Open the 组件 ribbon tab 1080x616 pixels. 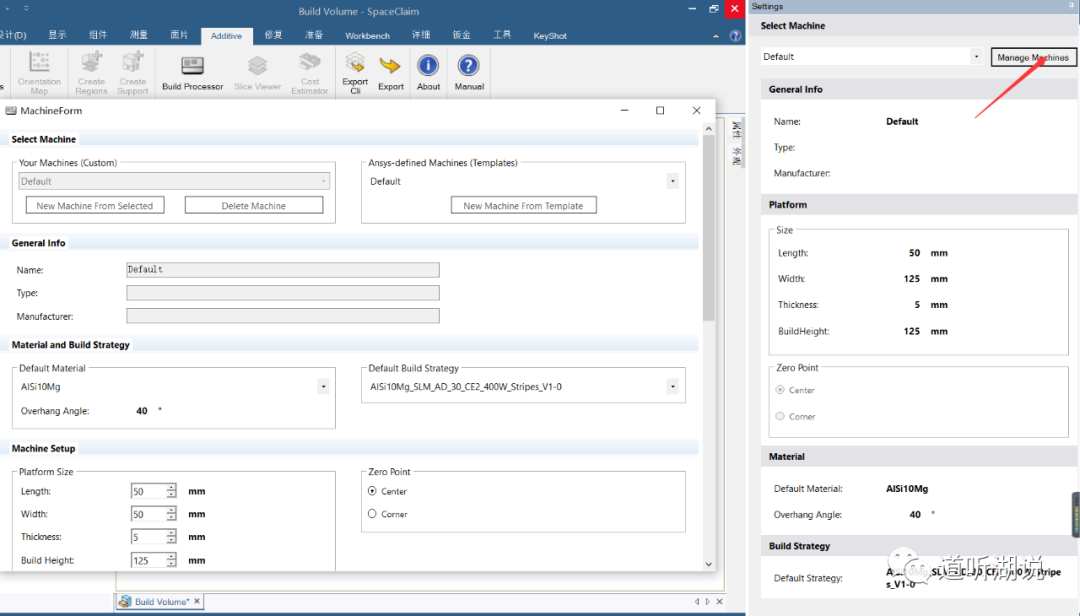98,35
